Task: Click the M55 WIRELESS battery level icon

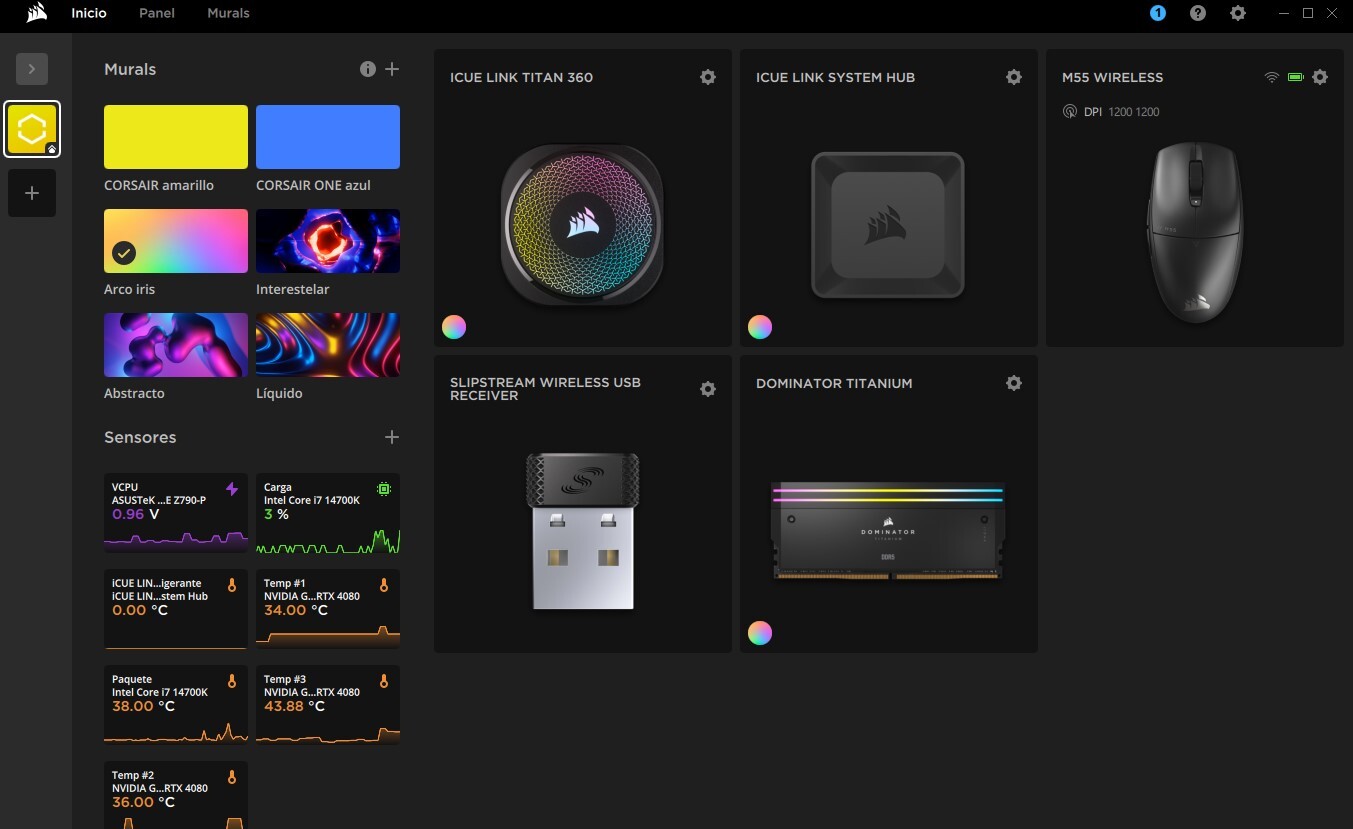Action: (1296, 77)
